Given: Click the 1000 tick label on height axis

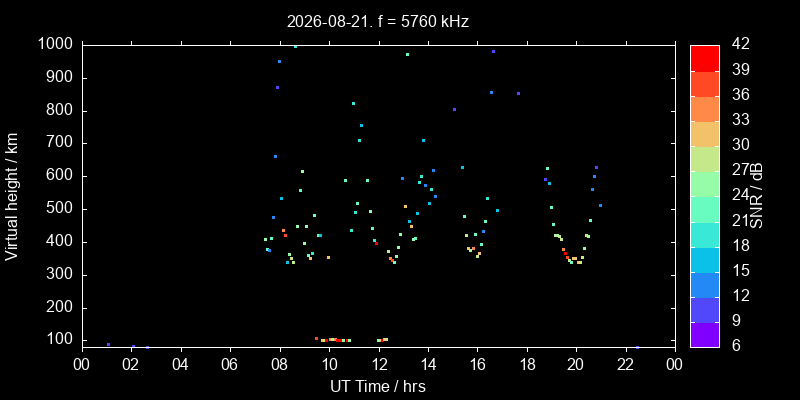Looking at the screenshot, I should point(58,45).
